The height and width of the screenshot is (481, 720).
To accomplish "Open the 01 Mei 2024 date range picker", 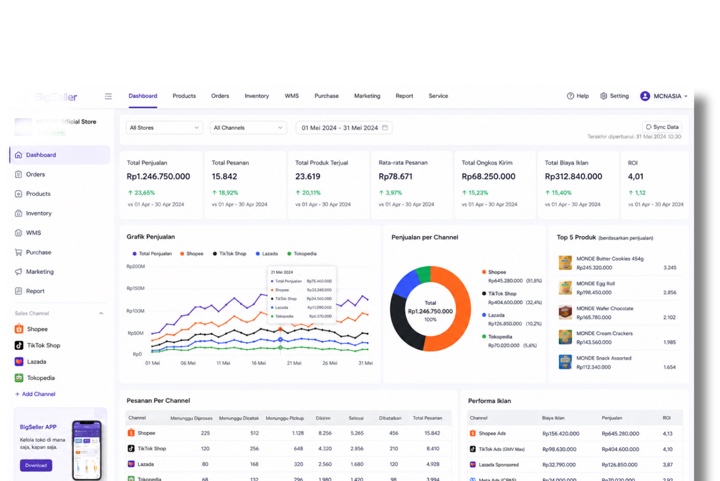I will (x=344, y=128).
